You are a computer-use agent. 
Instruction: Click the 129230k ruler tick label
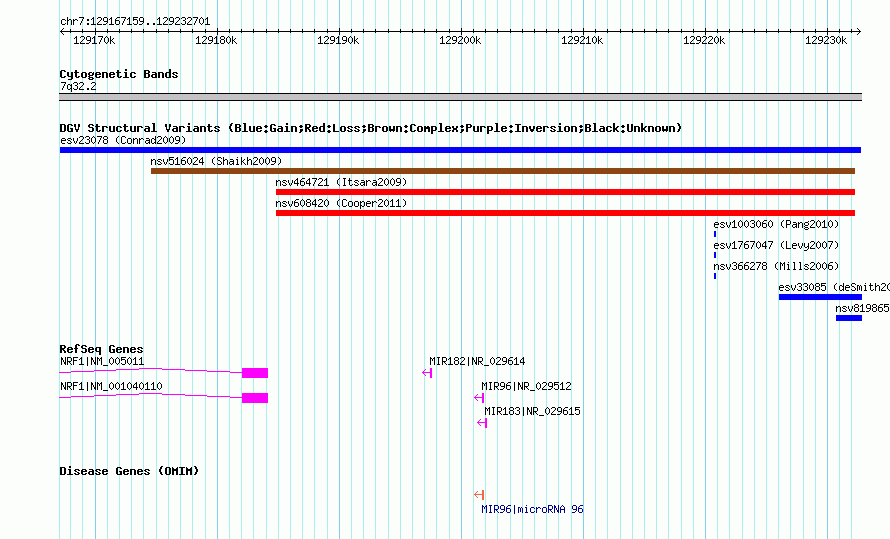click(x=826, y=40)
